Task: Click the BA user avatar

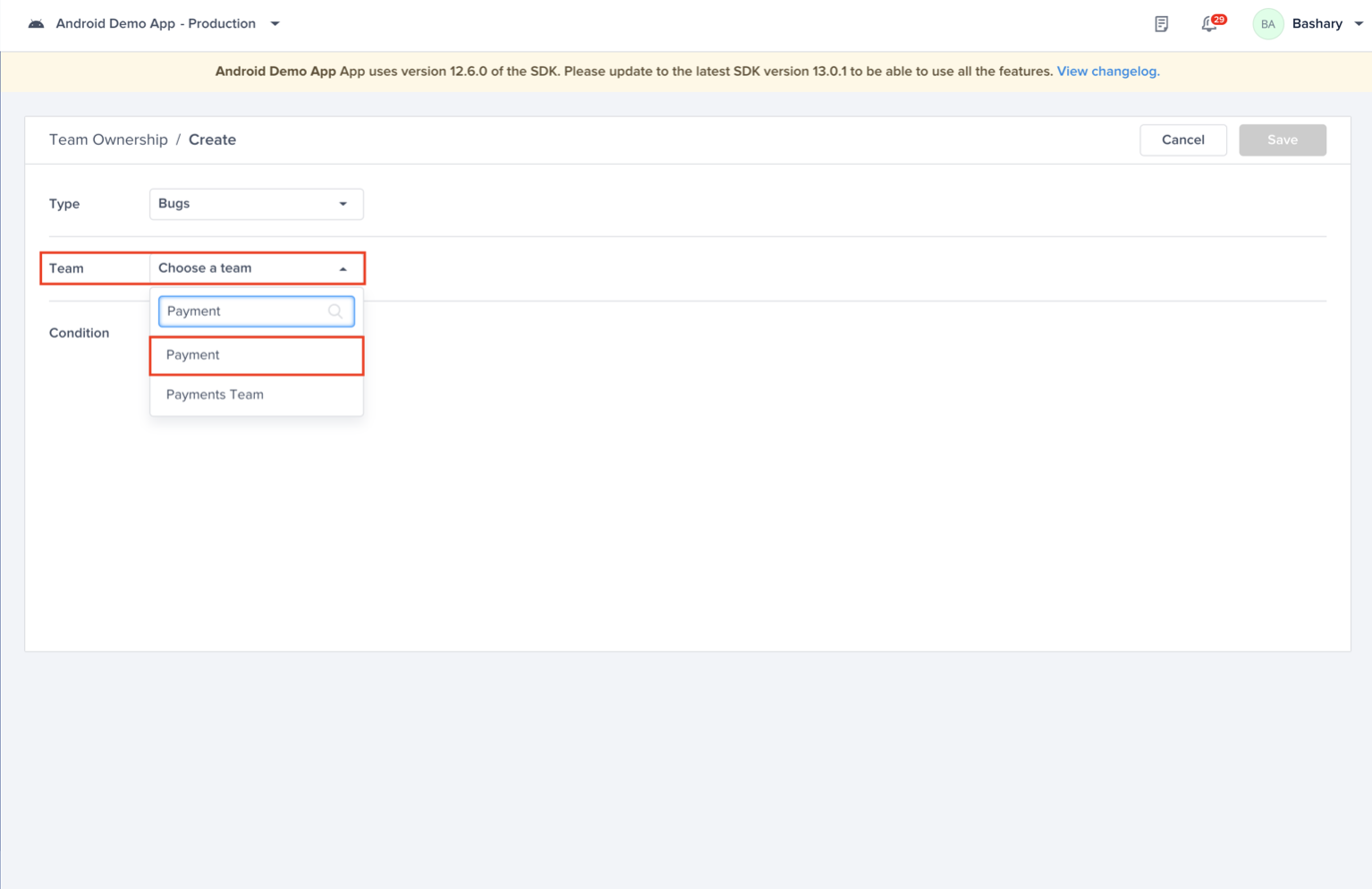Action: pyautogui.click(x=1267, y=24)
